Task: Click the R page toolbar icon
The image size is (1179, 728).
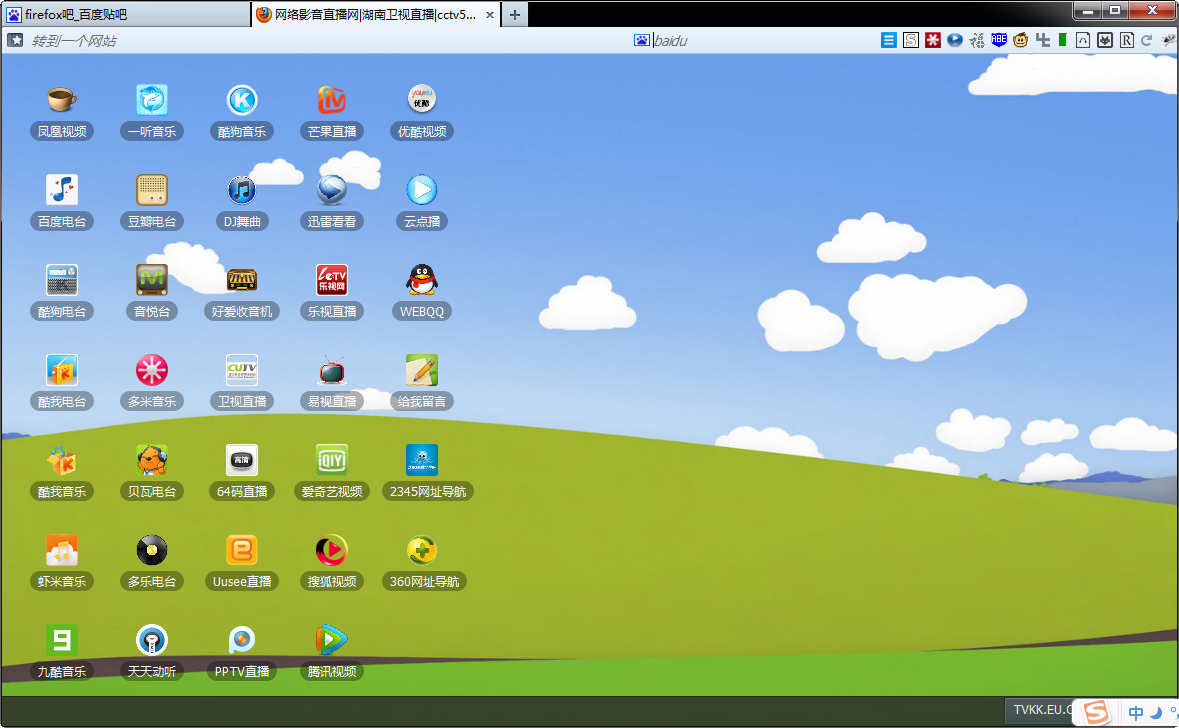Action: [x=1126, y=40]
